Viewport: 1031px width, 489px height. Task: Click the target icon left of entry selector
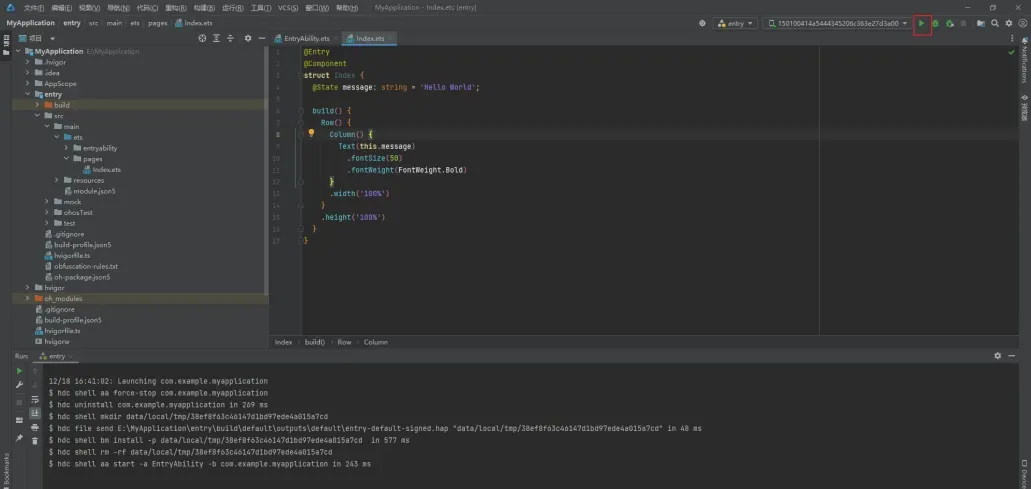[x=702, y=23]
